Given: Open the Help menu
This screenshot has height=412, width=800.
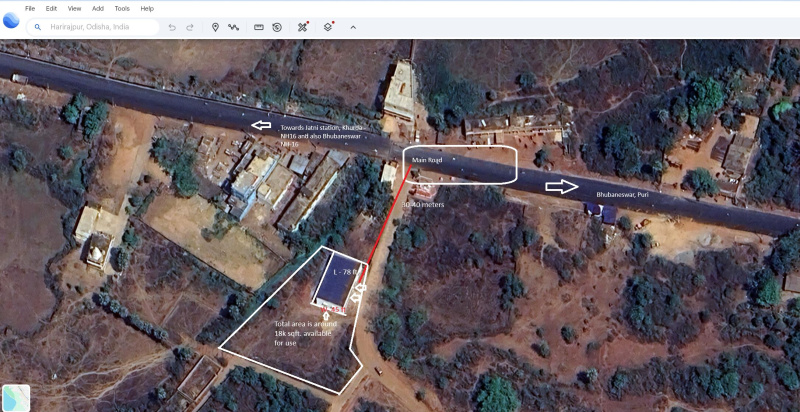Looking at the screenshot, I should (x=147, y=8).
